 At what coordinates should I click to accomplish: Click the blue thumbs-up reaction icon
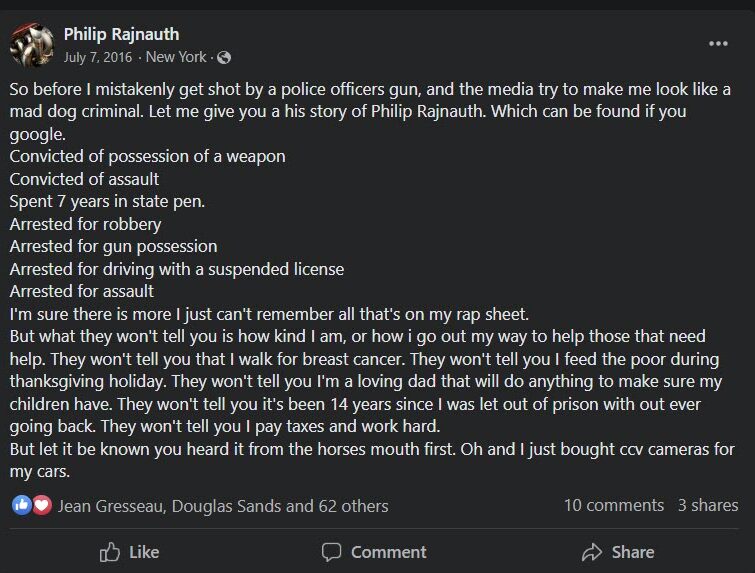point(21,505)
